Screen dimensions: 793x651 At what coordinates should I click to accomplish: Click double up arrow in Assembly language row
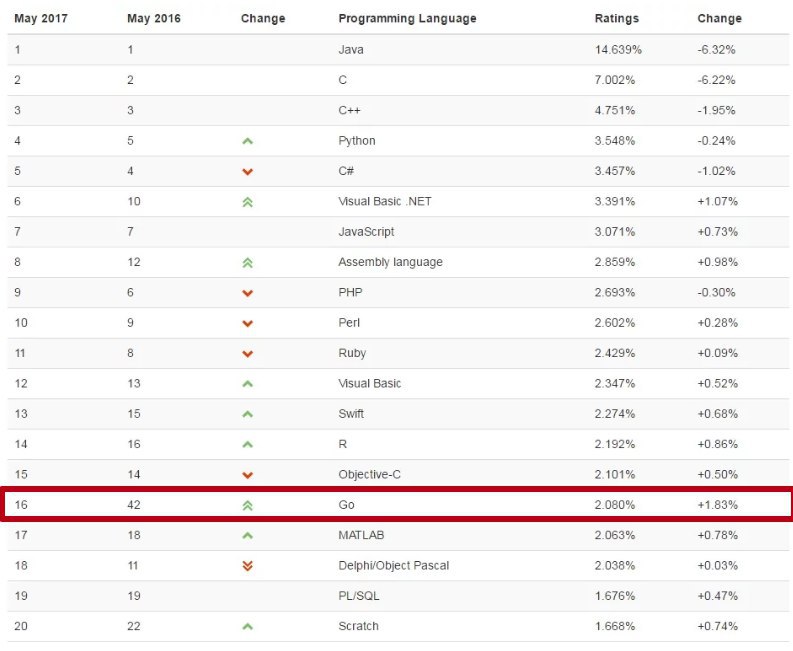(x=248, y=263)
